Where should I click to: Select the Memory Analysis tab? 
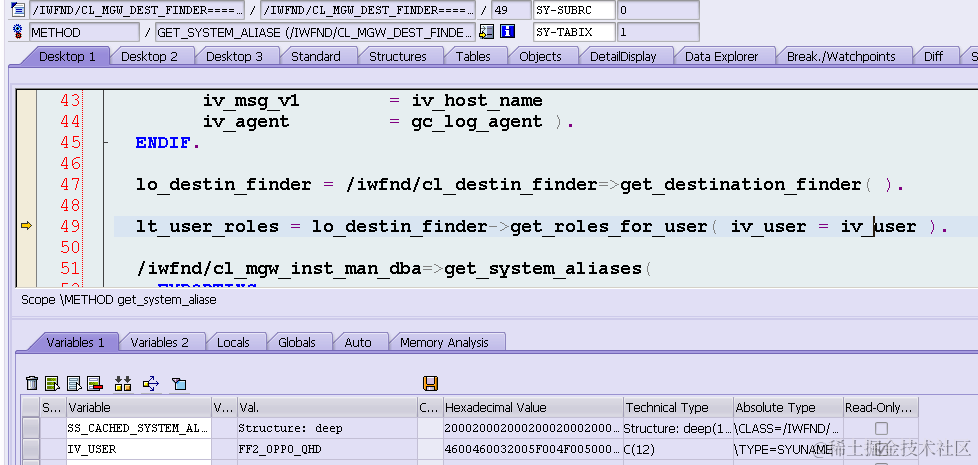coord(444,342)
